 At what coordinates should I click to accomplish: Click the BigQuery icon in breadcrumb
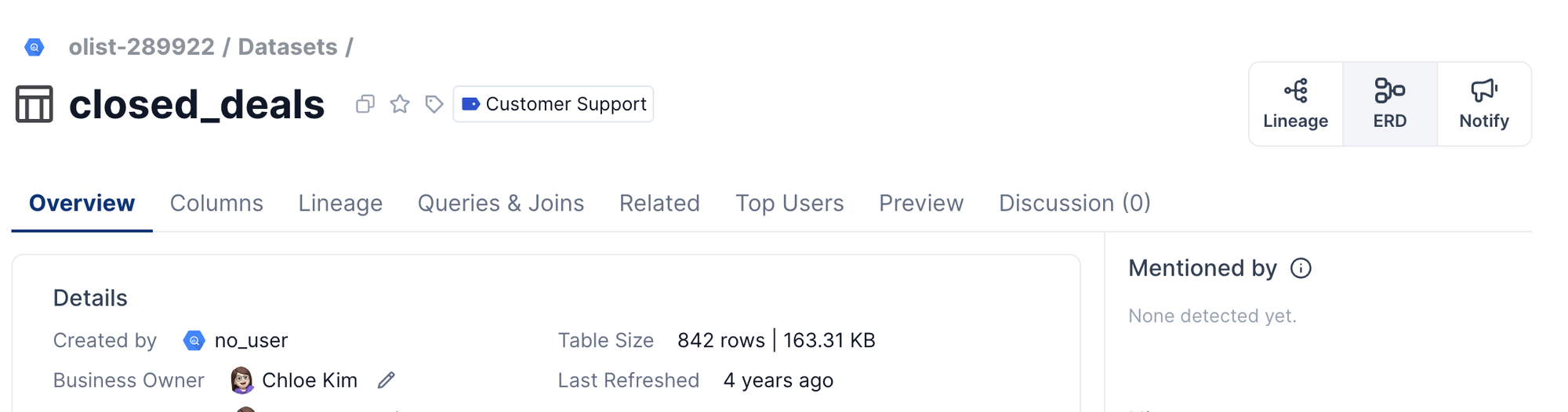(34, 48)
